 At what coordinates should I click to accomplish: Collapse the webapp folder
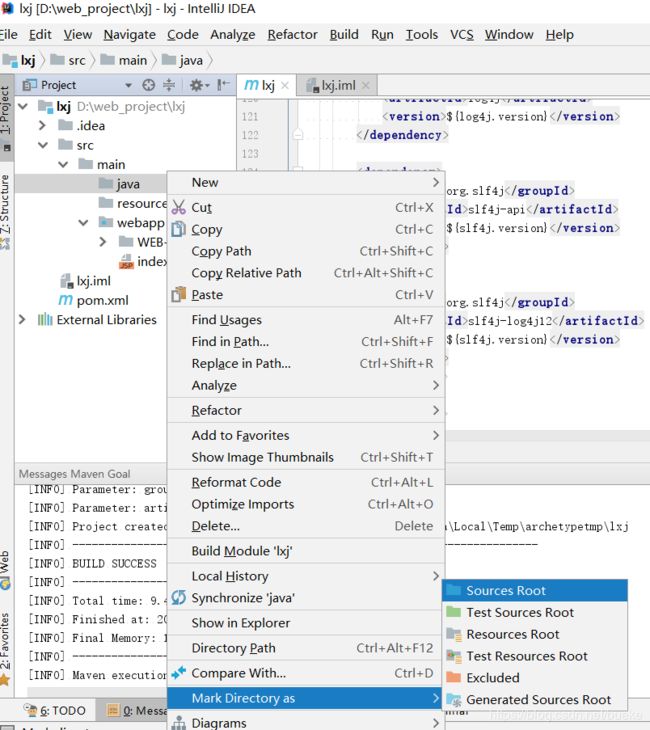[83, 223]
